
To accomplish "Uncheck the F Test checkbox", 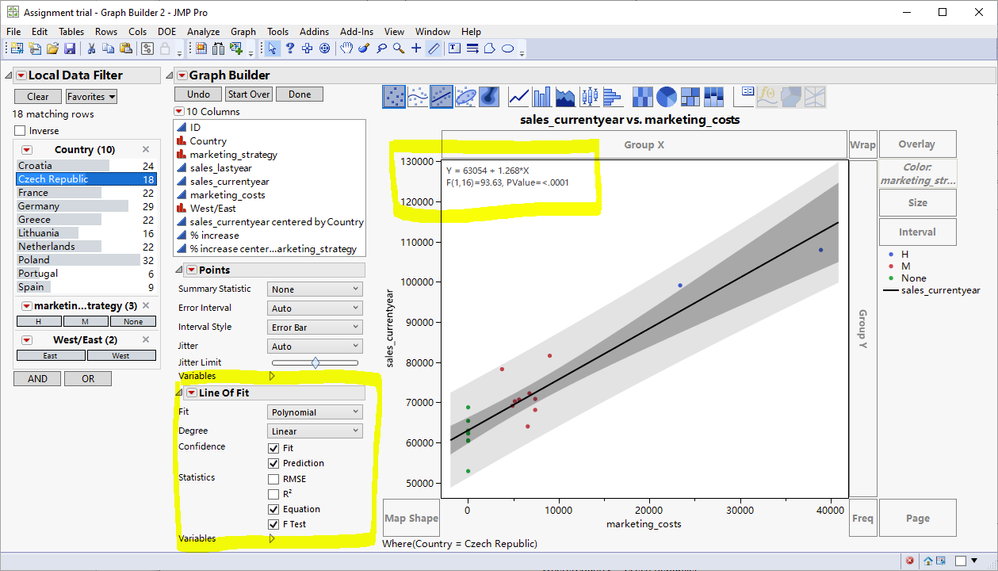I will 274,524.
